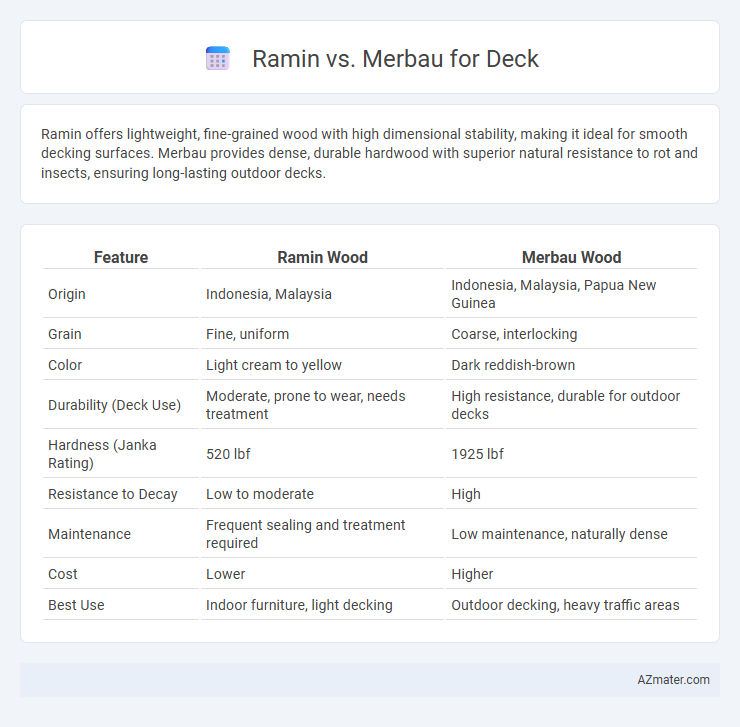740x727 pixels.
Task: Select the 'High' decay resistance cell
Action: (466, 494)
